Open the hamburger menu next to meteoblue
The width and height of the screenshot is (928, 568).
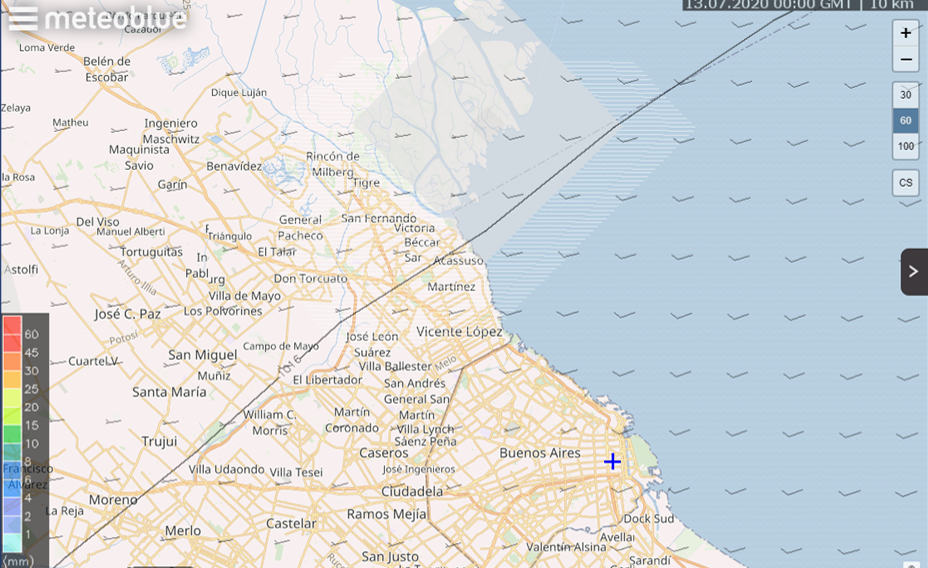pyautogui.click(x=22, y=18)
